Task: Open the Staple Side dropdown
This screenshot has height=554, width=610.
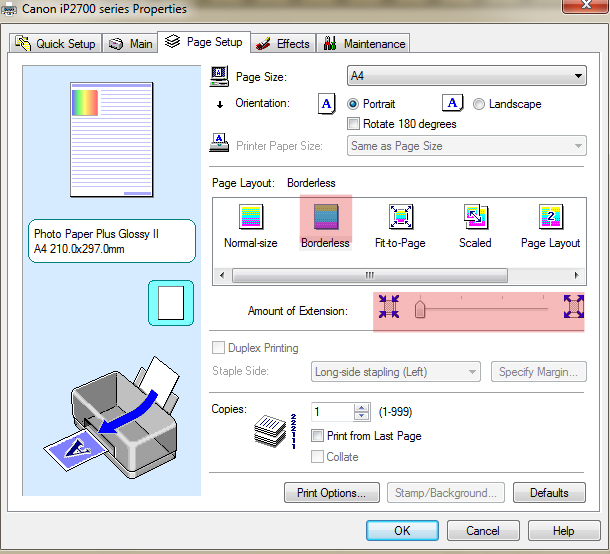Action: [396, 372]
